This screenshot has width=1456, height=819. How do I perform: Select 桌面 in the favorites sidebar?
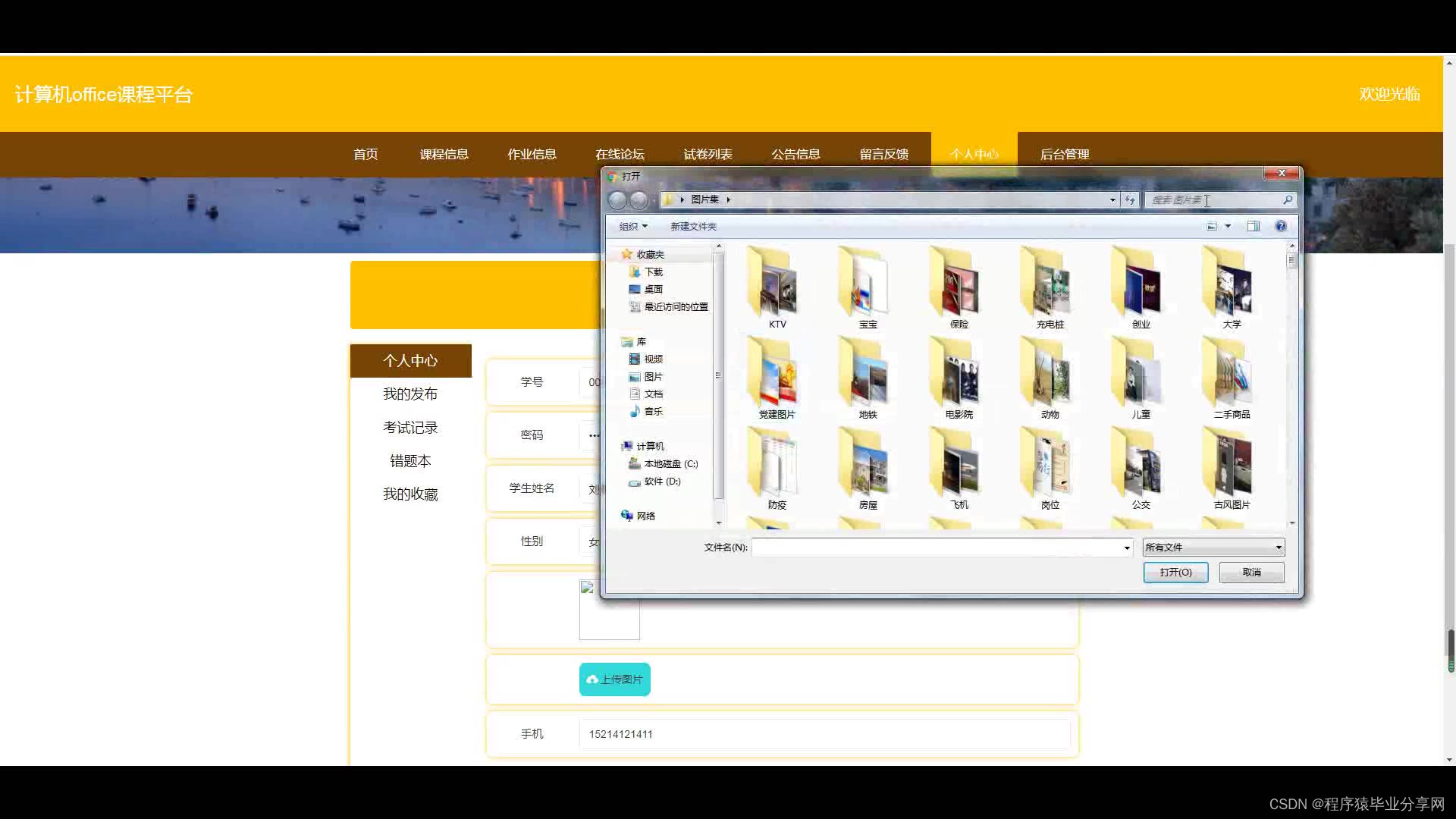click(653, 289)
